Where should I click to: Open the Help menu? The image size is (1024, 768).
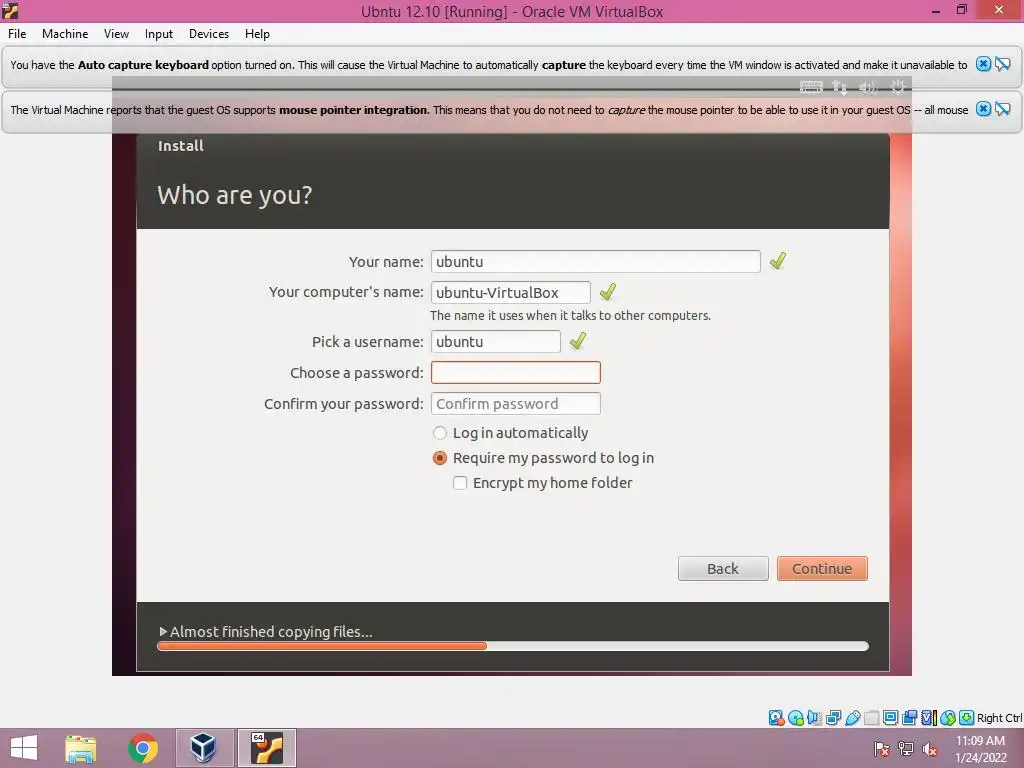click(x=257, y=33)
